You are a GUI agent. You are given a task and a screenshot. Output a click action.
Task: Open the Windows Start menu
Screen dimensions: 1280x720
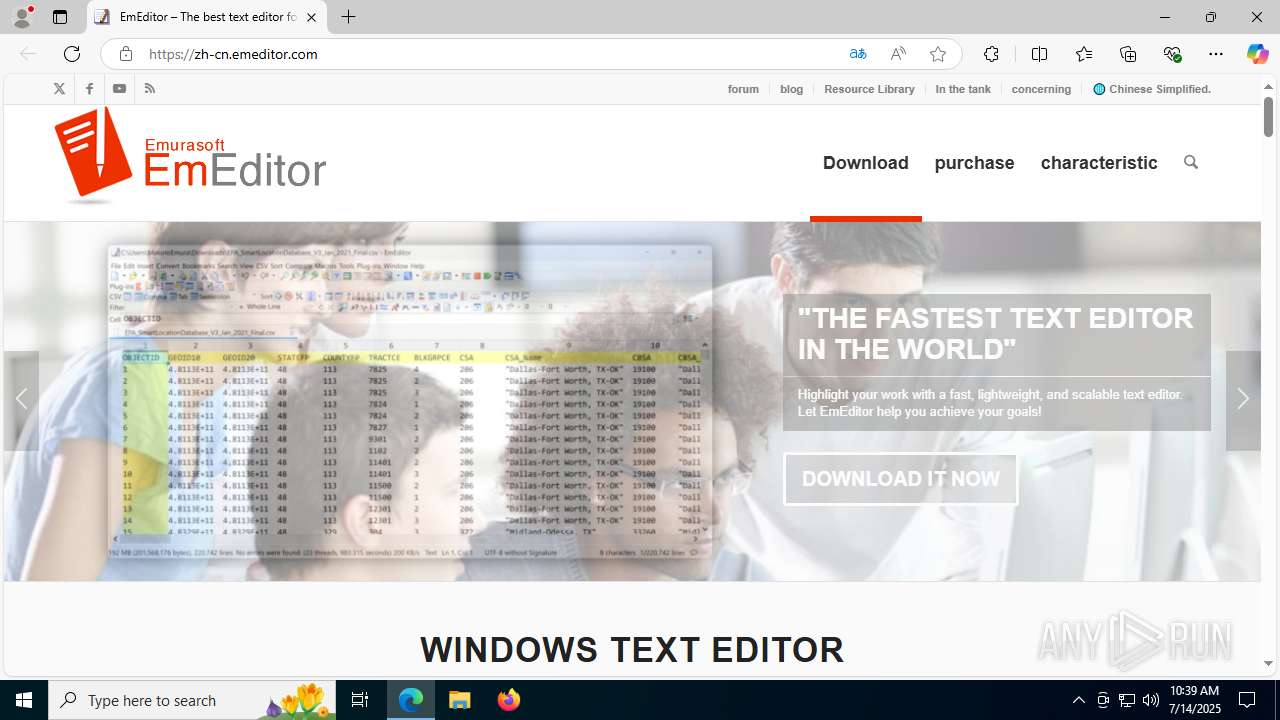click(x=24, y=700)
